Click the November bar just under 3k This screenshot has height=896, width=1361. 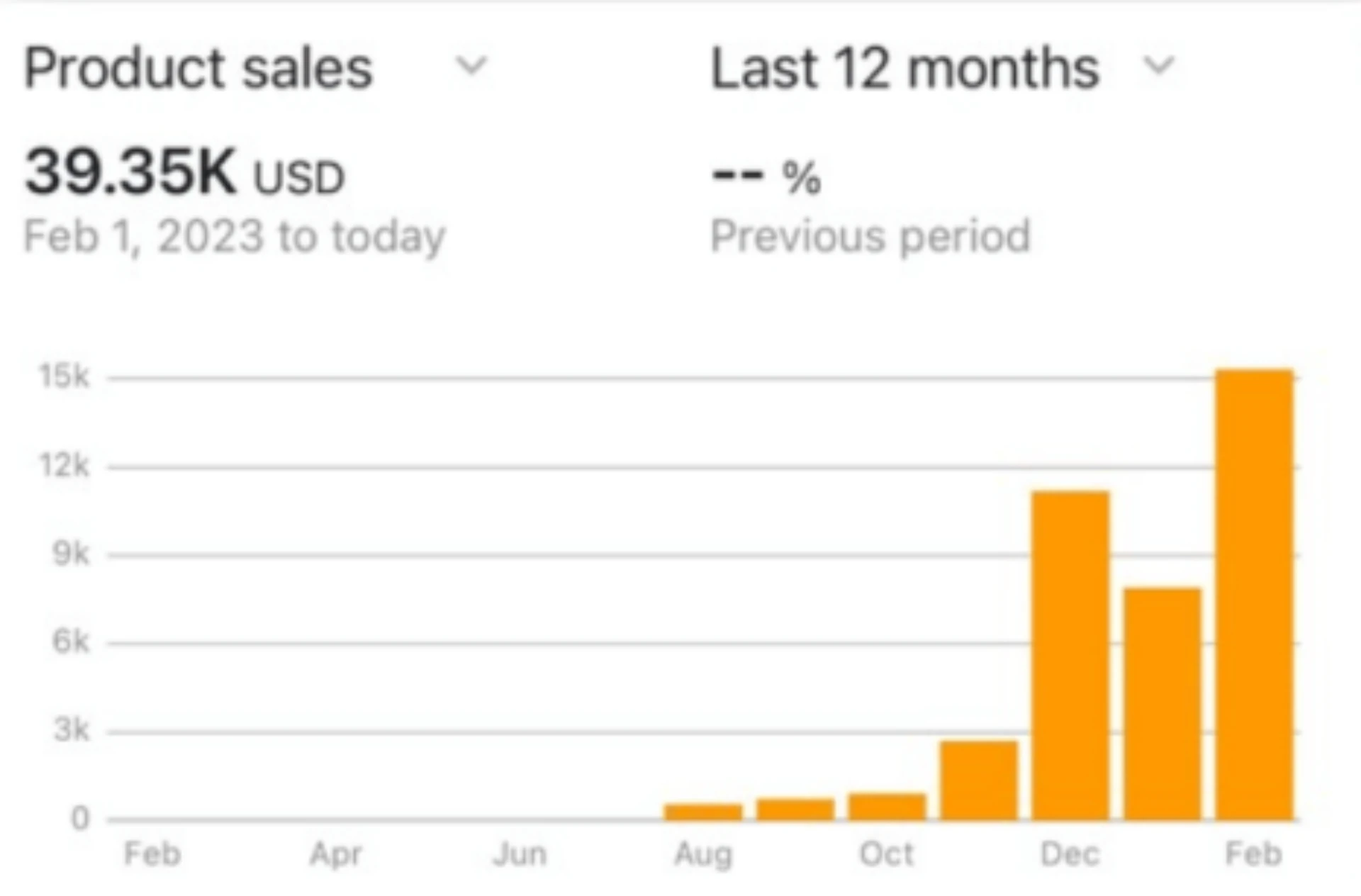point(979,780)
